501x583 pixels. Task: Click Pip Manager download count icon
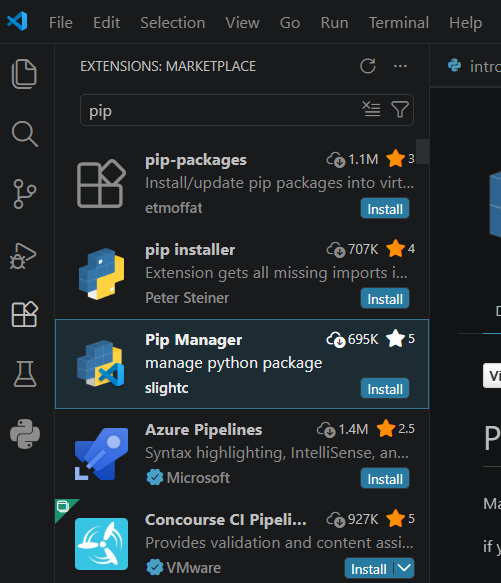click(336, 339)
